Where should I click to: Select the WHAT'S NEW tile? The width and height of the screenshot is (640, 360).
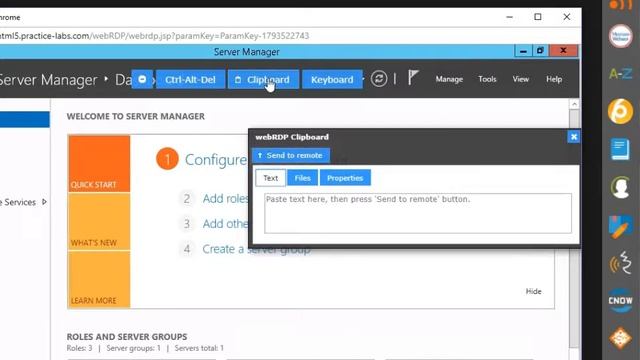99,222
